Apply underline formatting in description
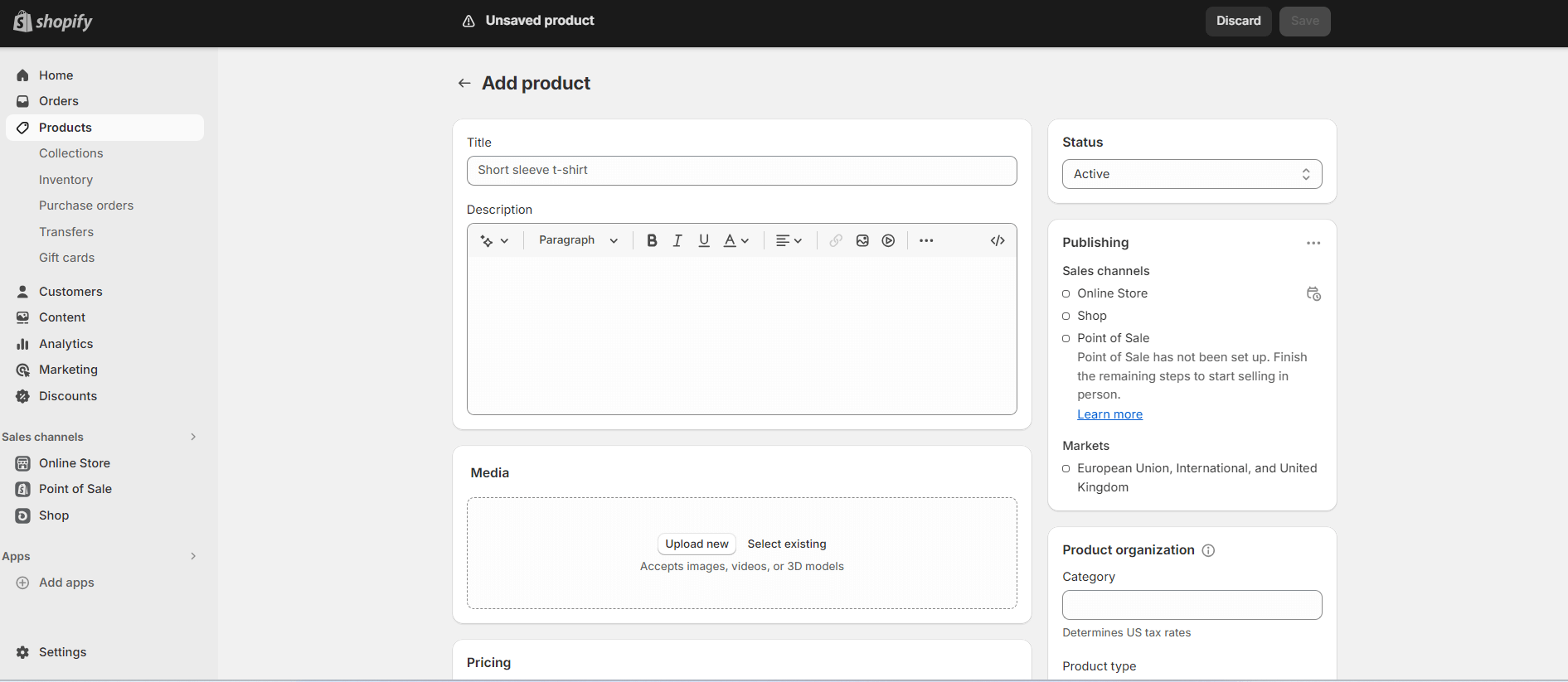1568x682 pixels. (x=704, y=240)
